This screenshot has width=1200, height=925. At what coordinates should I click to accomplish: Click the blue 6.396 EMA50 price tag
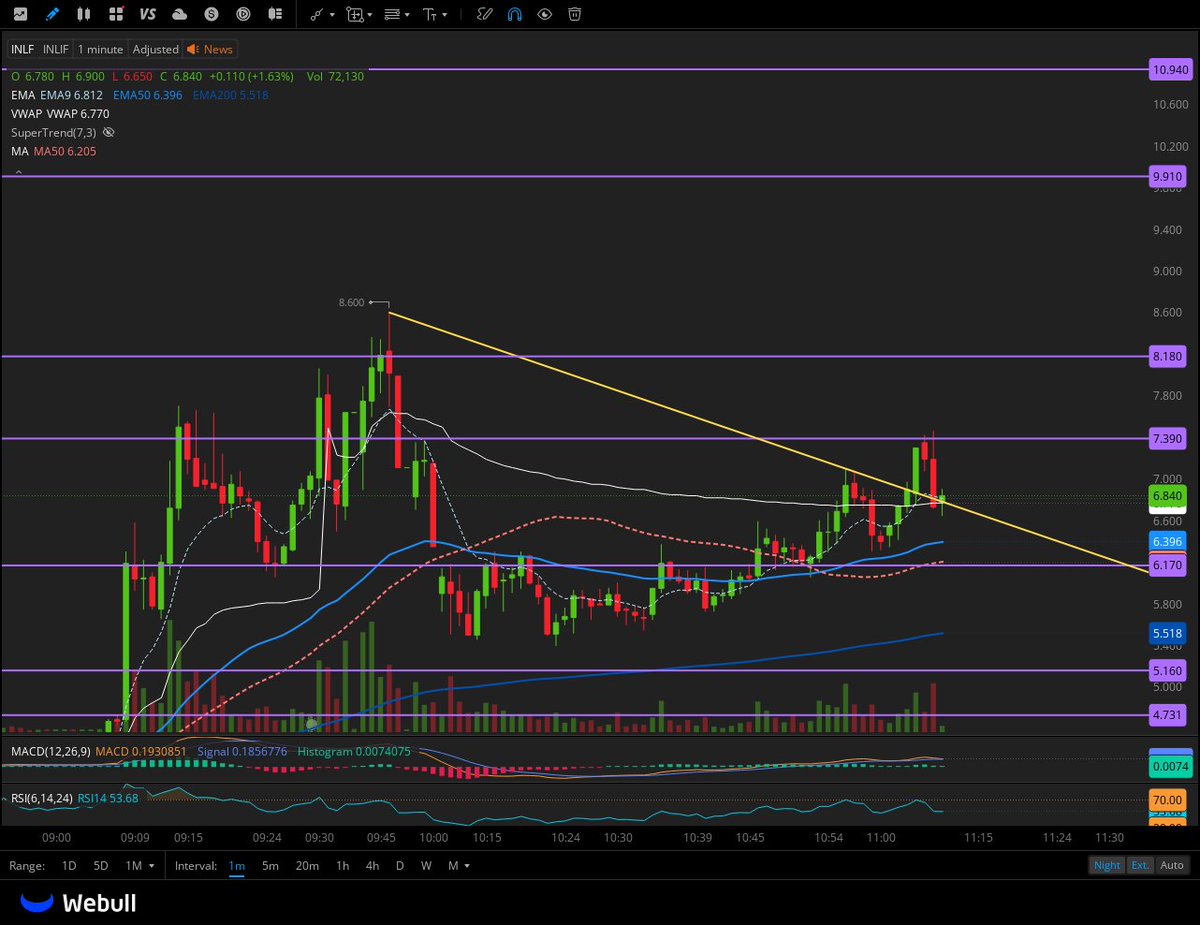click(1168, 542)
